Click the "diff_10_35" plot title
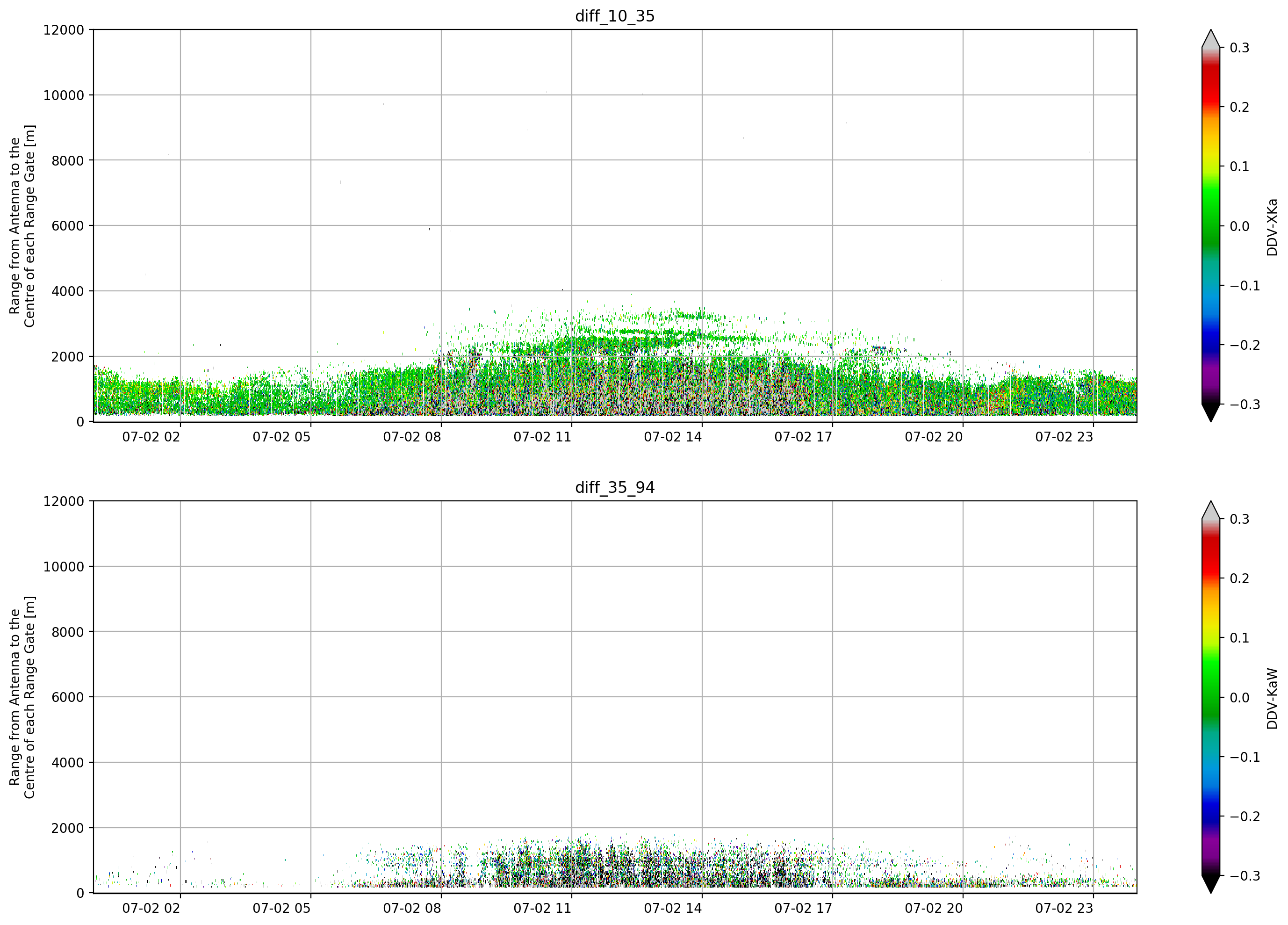 (x=615, y=16)
